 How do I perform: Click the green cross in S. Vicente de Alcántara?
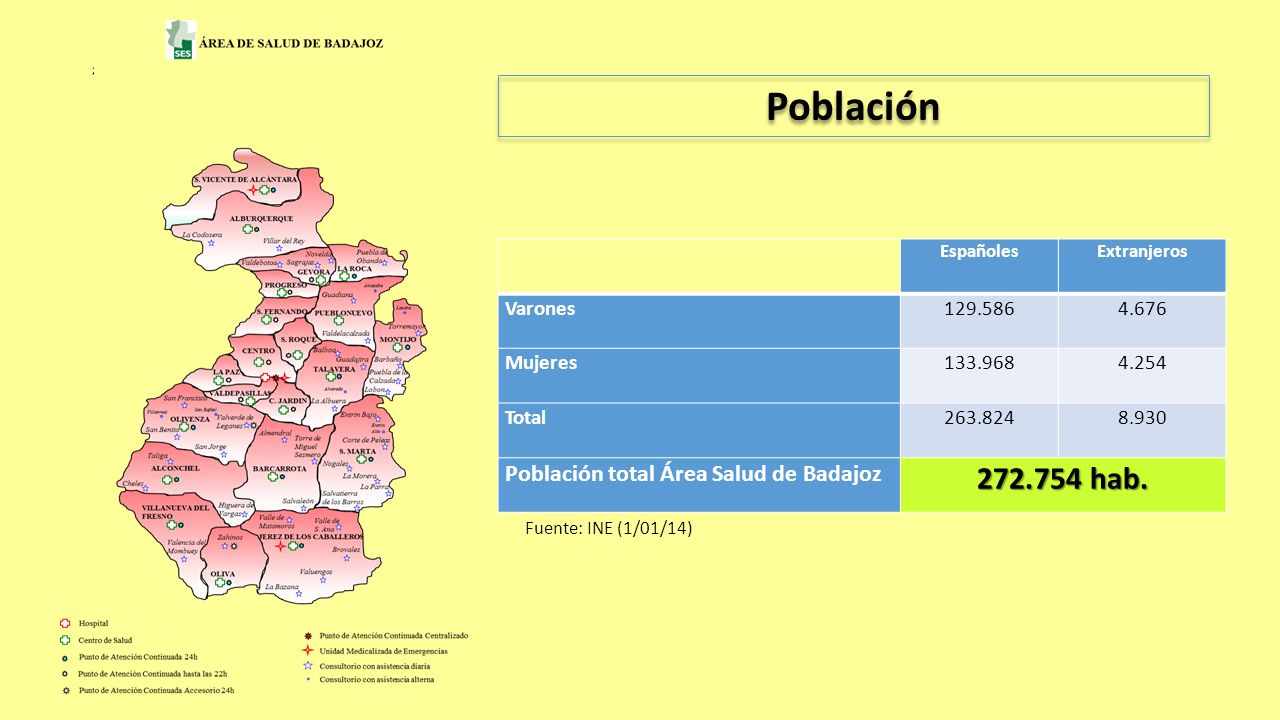(264, 189)
